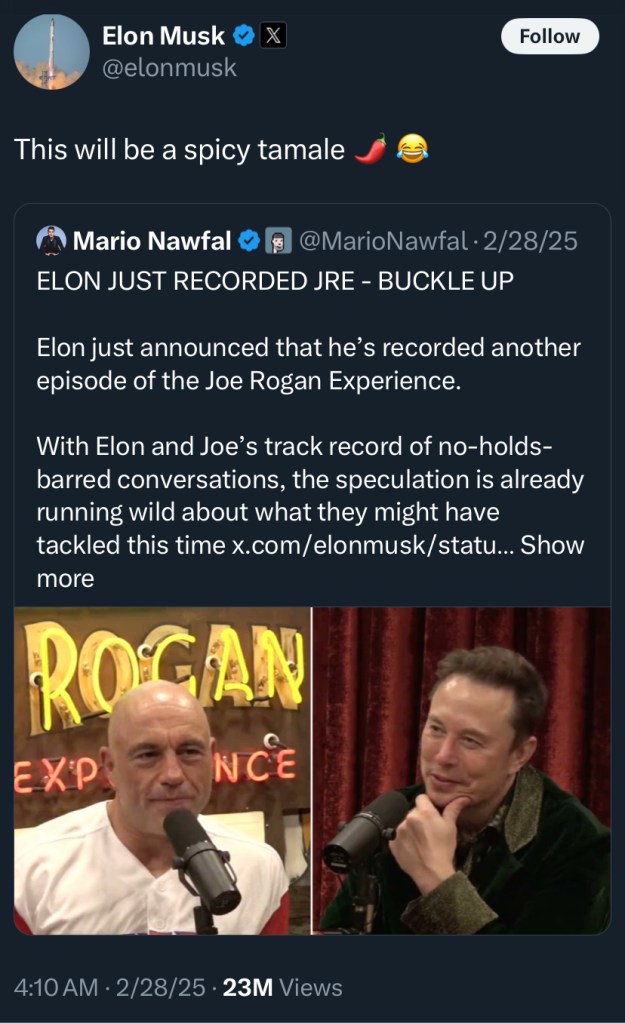Click Mario Nawfal's blue verified checkmark
Viewport: 625px width, 1023px height.
(250, 241)
